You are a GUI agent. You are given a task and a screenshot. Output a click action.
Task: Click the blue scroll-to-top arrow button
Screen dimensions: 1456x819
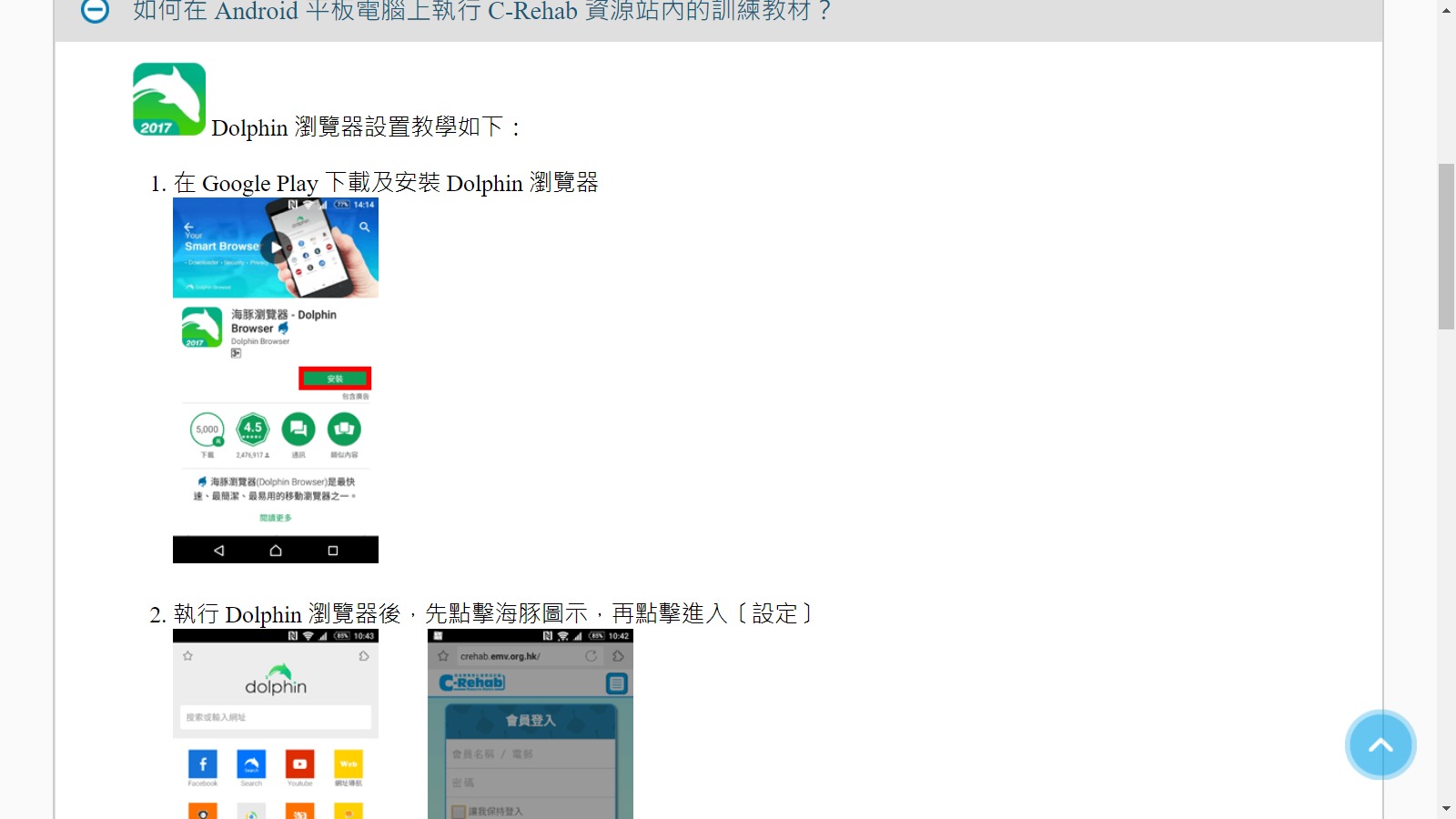coord(1380,745)
